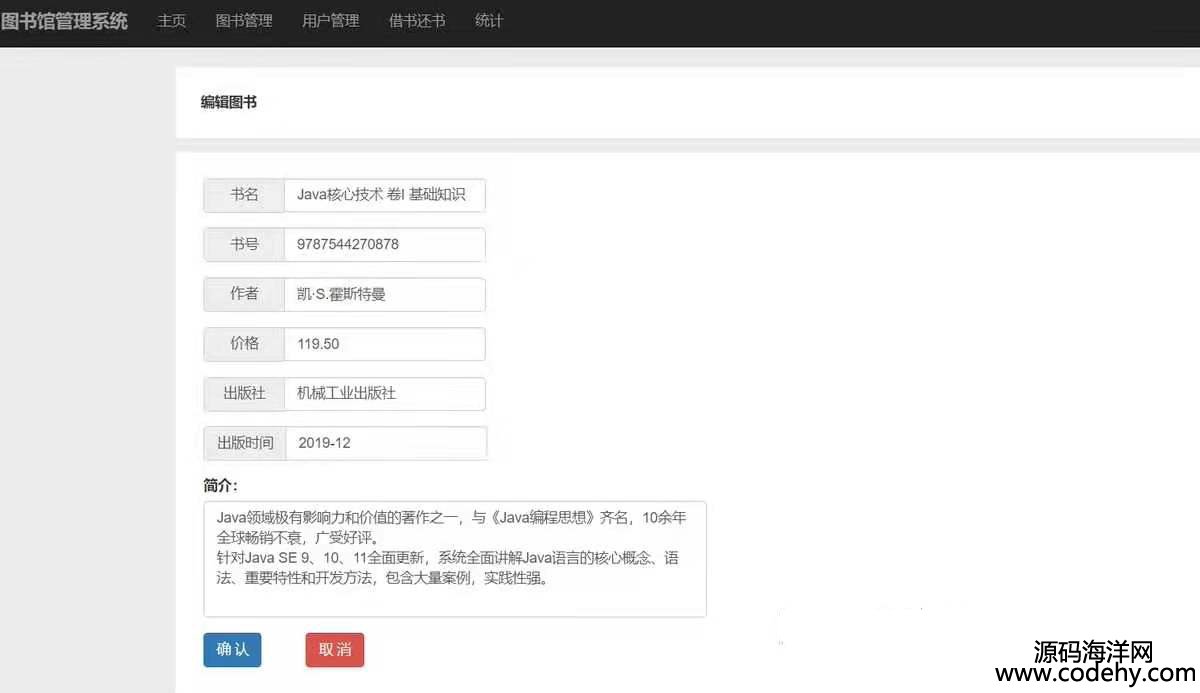Click the 出版社 input with 机械工业出版社

click(x=384, y=394)
